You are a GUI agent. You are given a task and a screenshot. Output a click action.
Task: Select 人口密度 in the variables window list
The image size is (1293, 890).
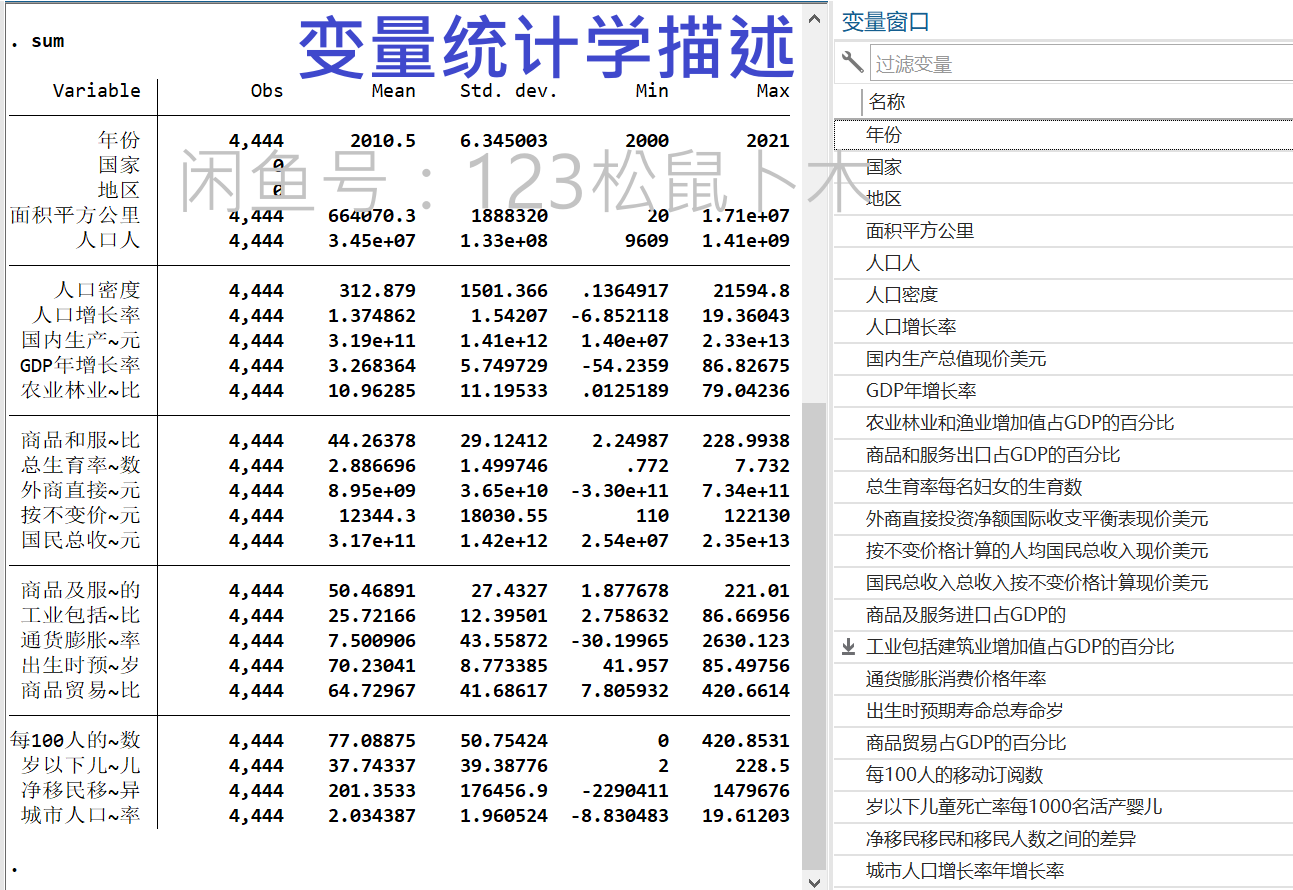coord(1063,295)
